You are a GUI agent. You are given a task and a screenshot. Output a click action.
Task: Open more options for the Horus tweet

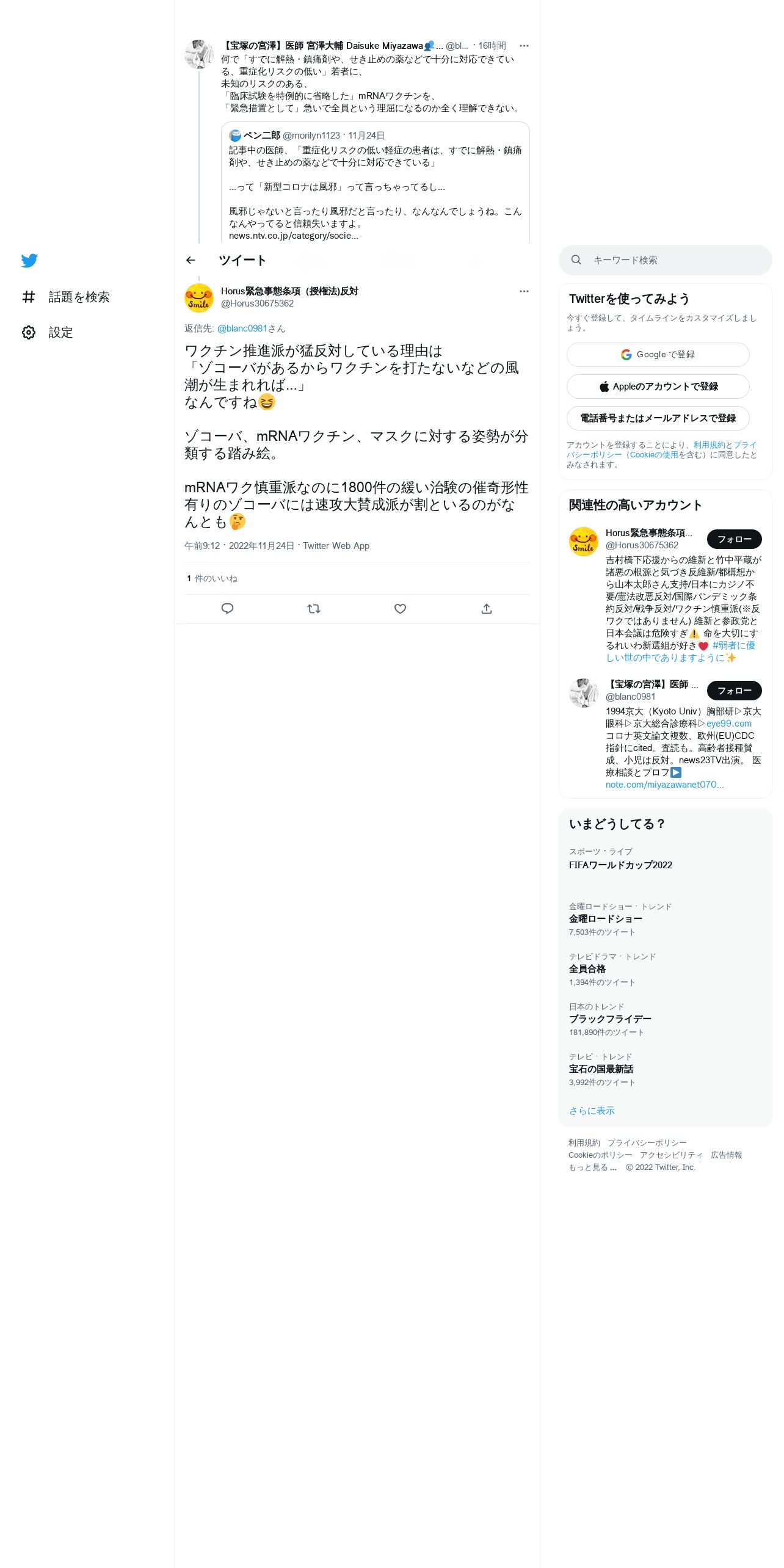(x=524, y=291)
